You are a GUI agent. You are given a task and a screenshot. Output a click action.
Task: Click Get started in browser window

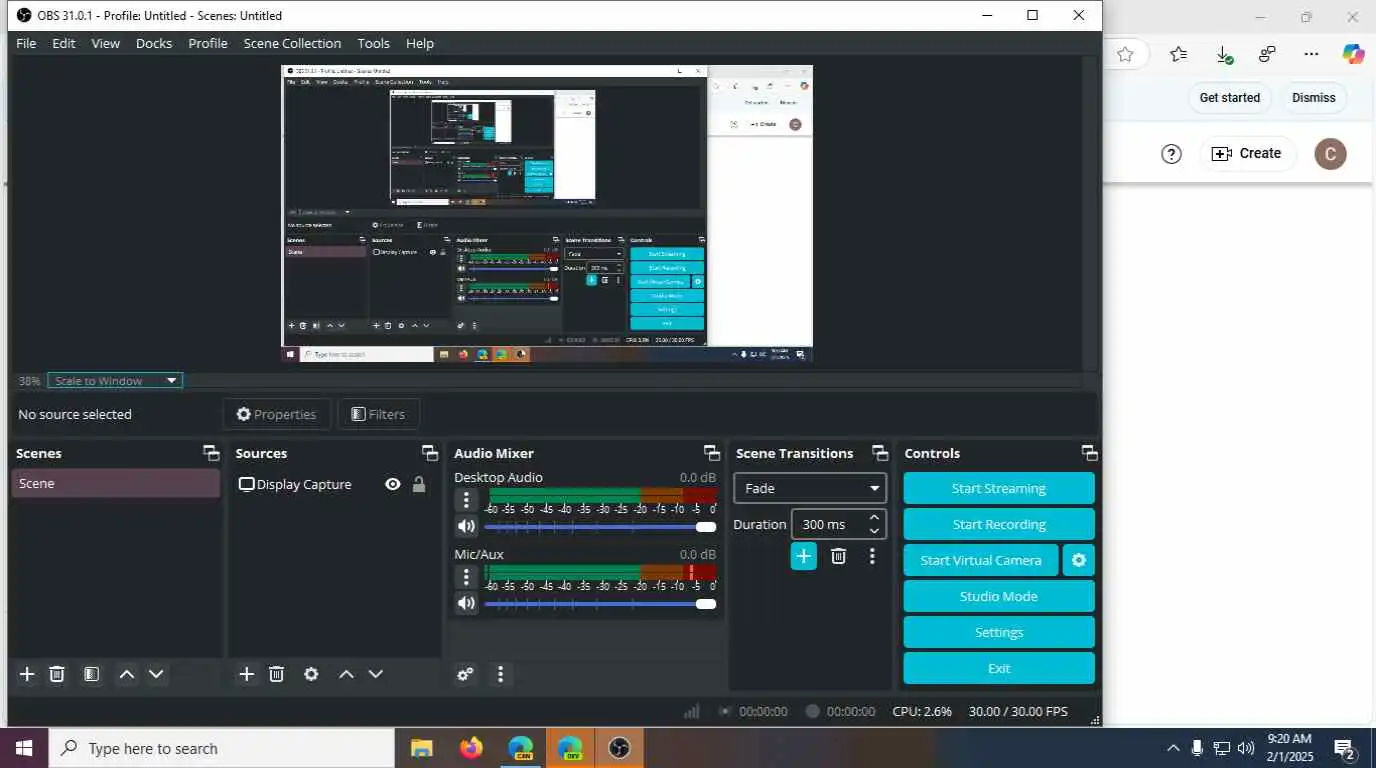click(1229, 97)
